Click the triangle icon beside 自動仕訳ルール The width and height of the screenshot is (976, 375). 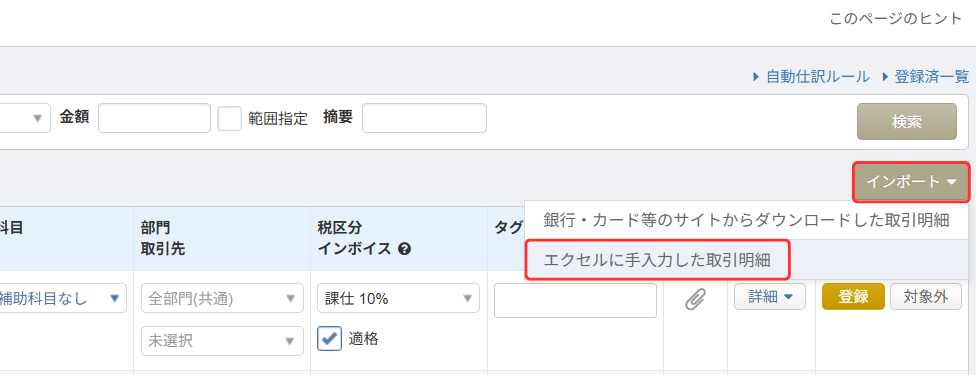pos(756,77)
